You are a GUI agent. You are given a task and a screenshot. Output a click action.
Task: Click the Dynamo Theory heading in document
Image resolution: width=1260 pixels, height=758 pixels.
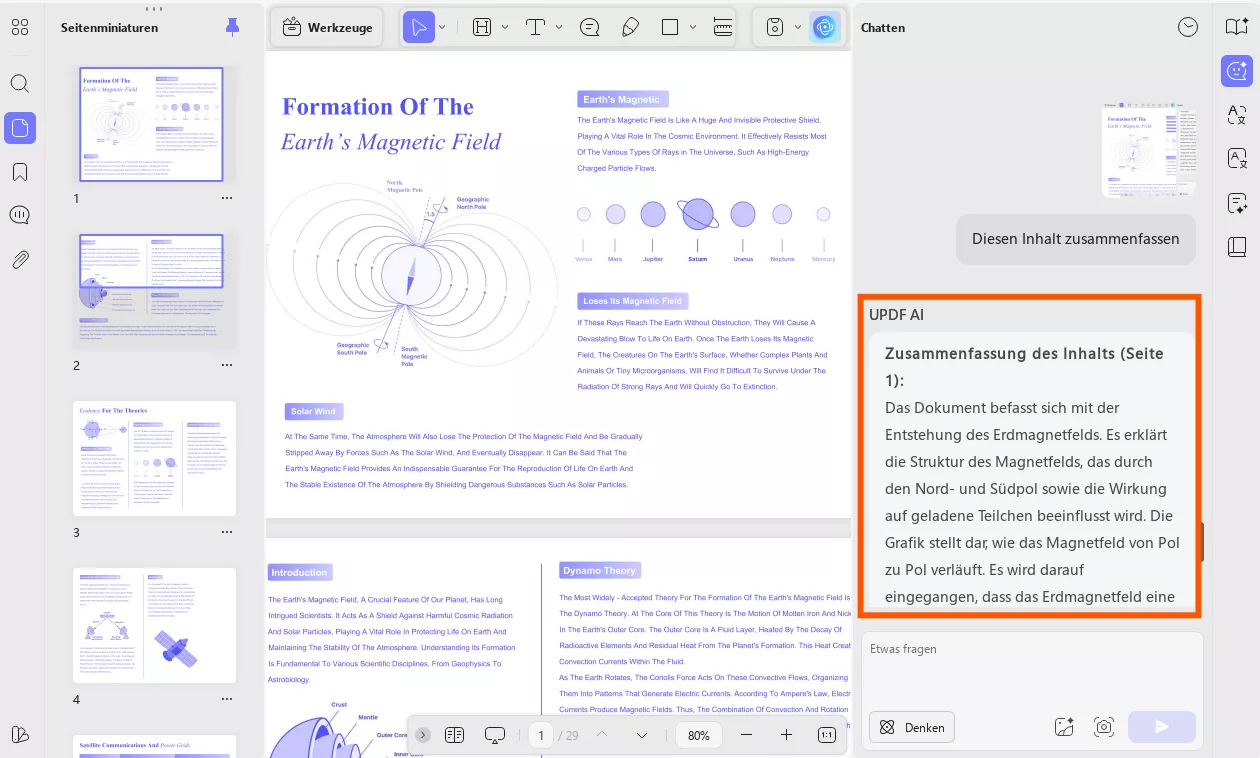[599, 571]
